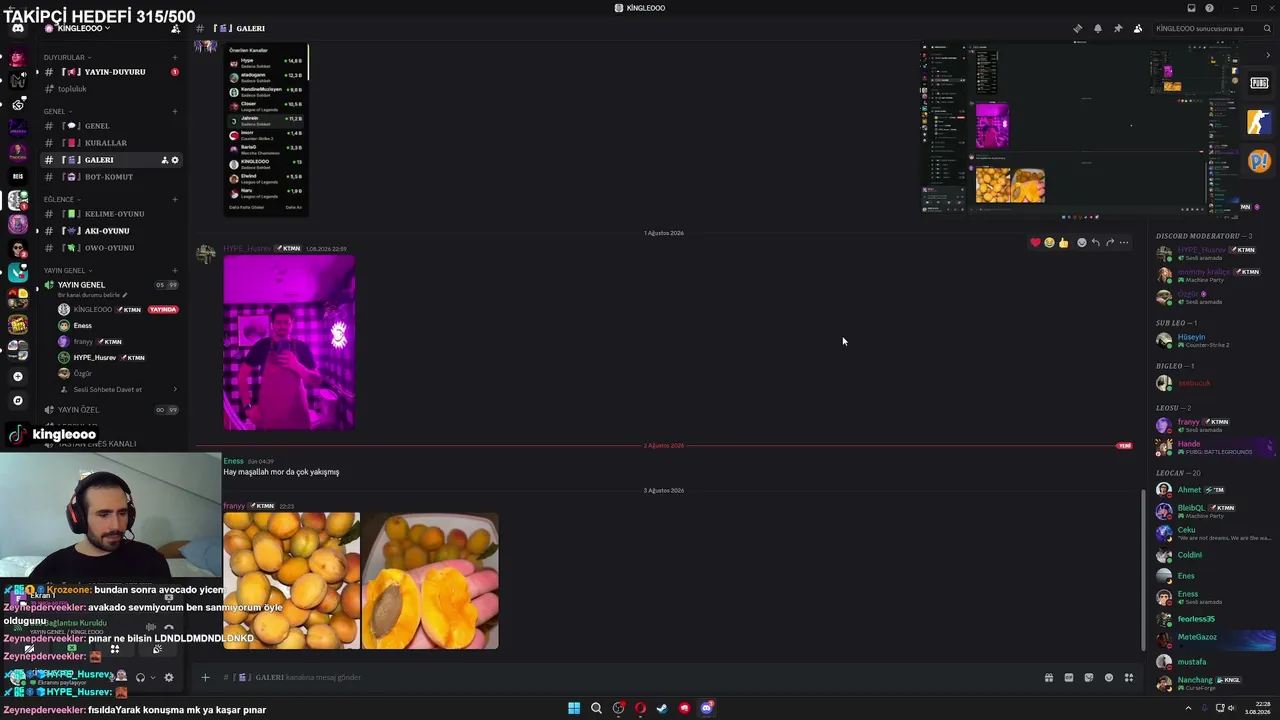Add channel to DUYURULAR category
This screenshot has width=1280, height=720.
[x=175, y=57]
